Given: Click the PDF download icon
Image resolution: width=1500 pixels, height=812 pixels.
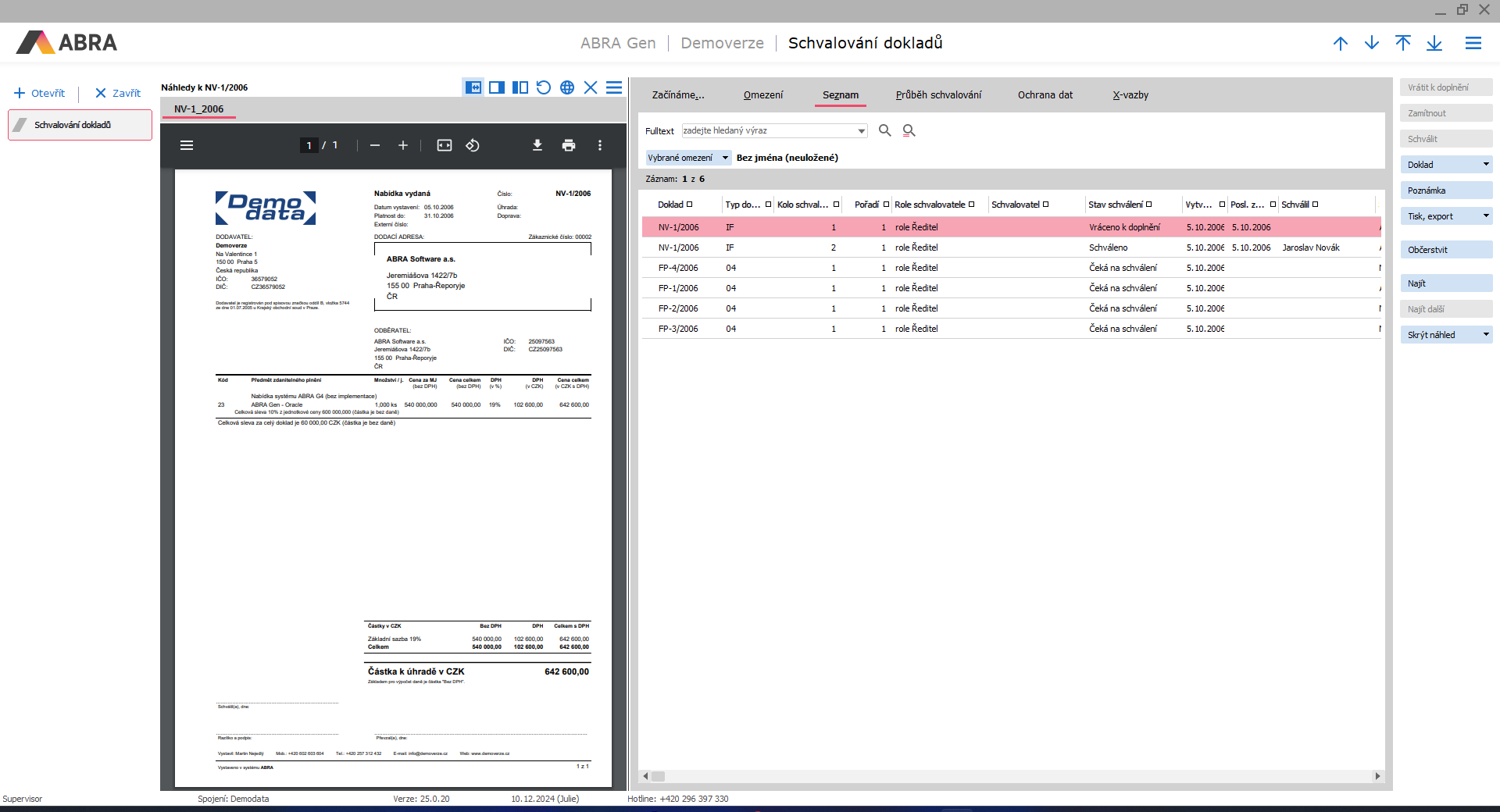Looking at the screenshot, I should (x=537, y=145).
